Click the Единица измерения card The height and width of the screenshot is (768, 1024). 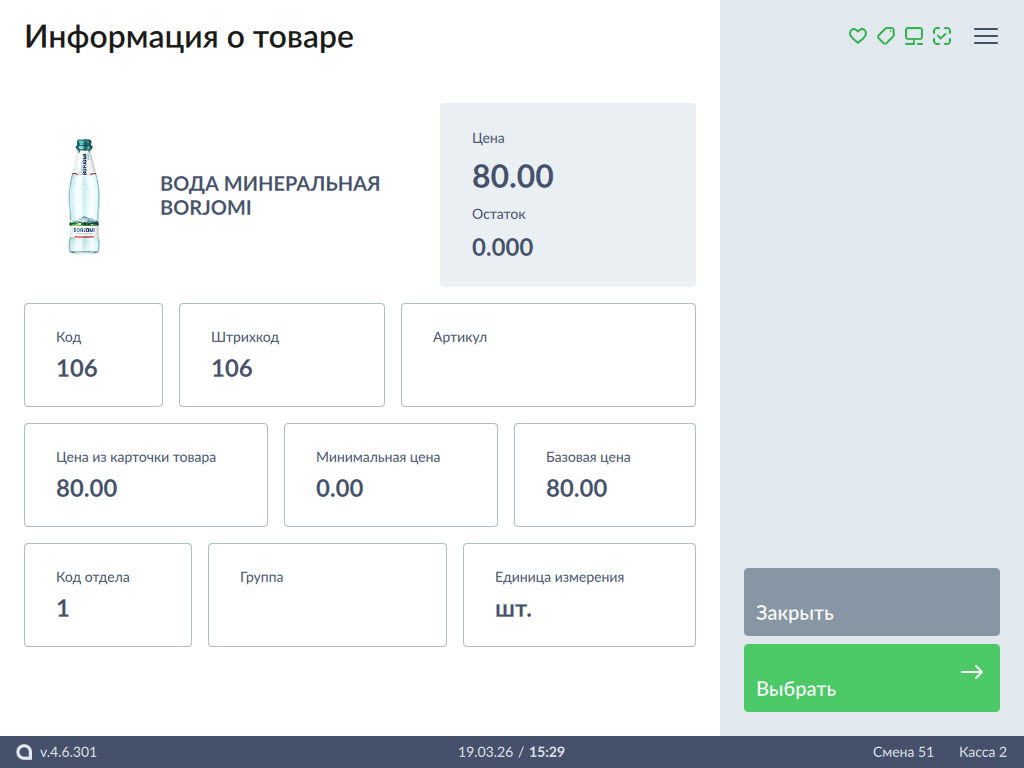[579, 595]
